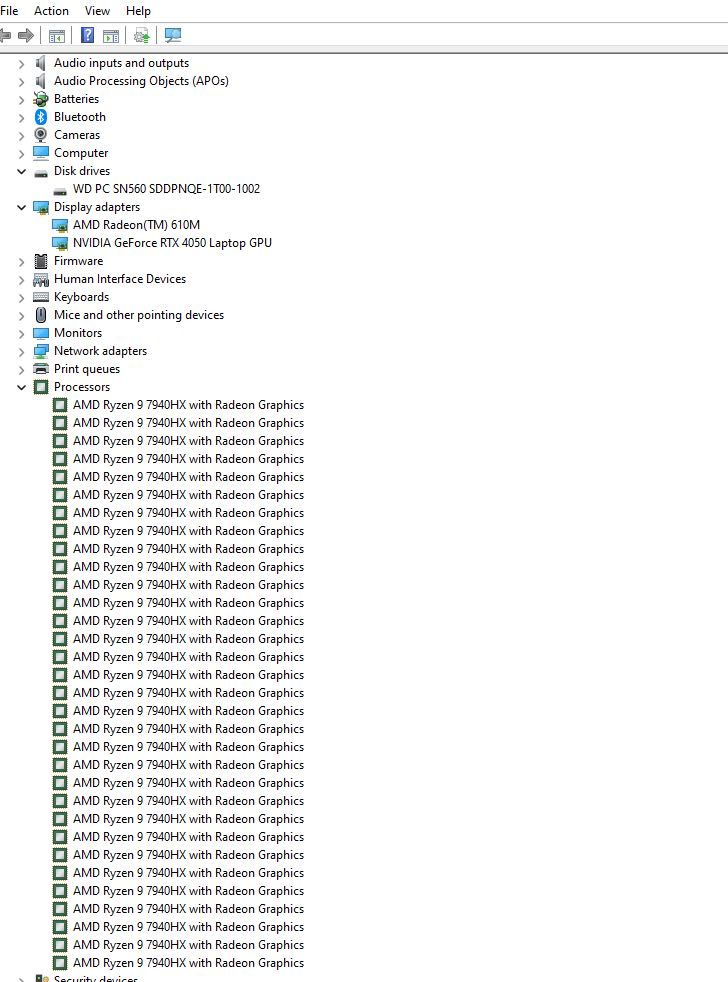
Task: Select the last AMD Ryzen 9 7940HX processor entry
Action: [188, 963]
